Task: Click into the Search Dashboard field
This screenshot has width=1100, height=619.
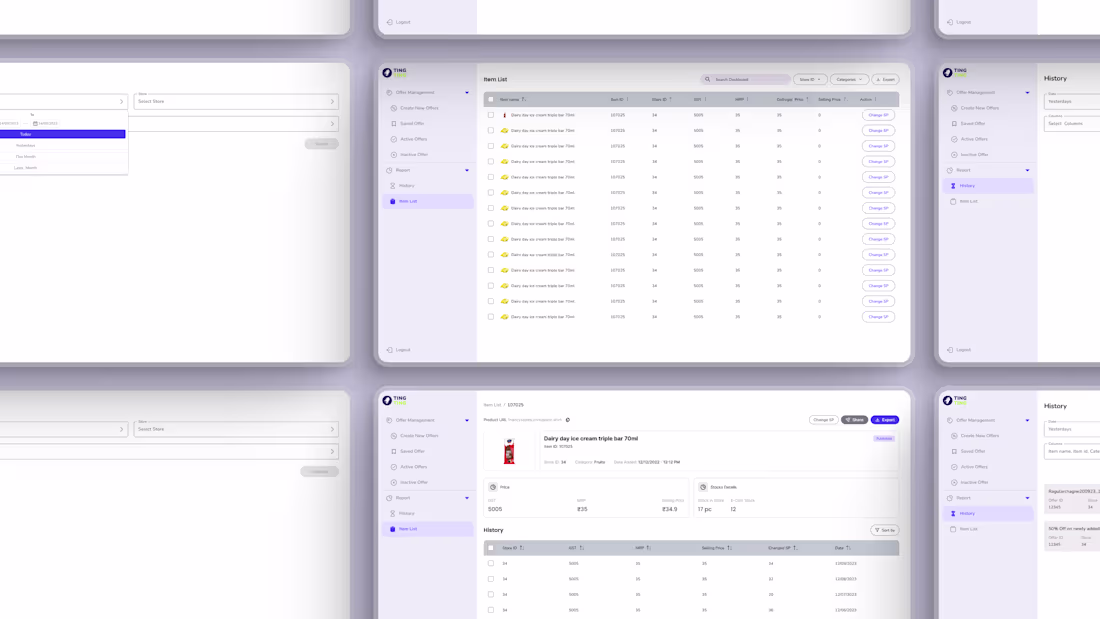Action: (x=745, y=79)
